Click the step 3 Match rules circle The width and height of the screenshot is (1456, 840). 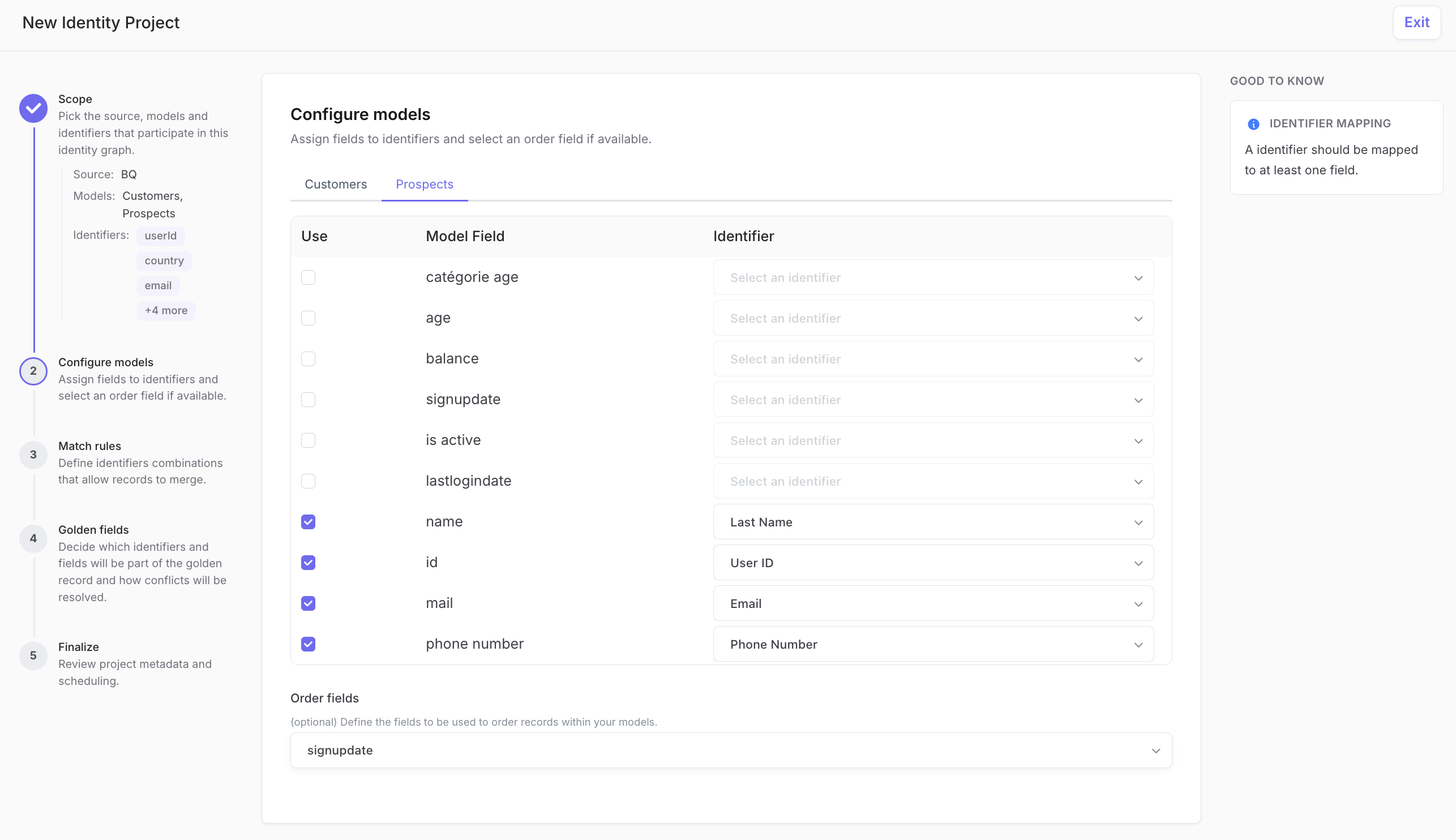click(33, 455)
